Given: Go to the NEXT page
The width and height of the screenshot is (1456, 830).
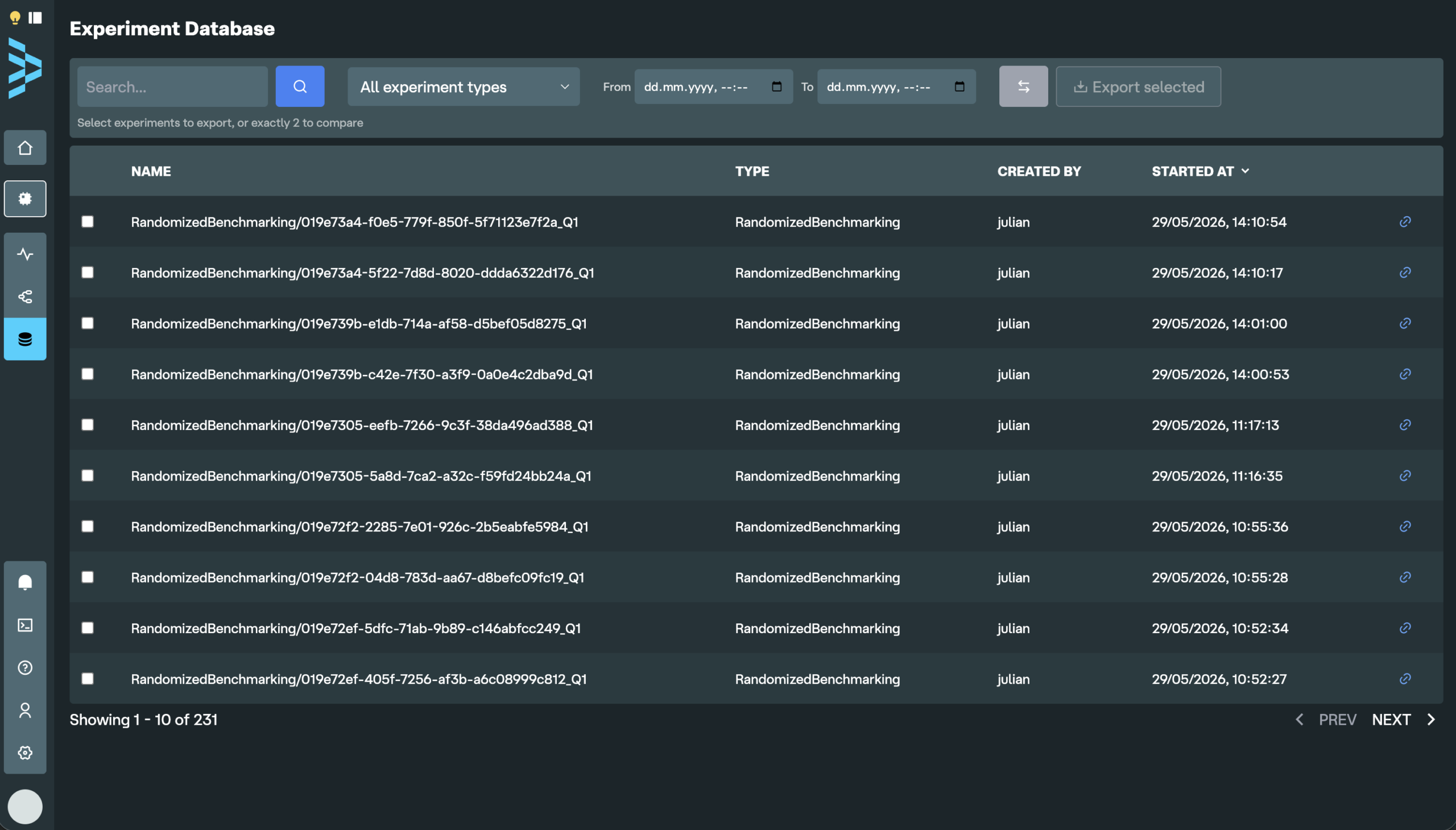Looking at the screenshot, I should tap(1403, 720).
